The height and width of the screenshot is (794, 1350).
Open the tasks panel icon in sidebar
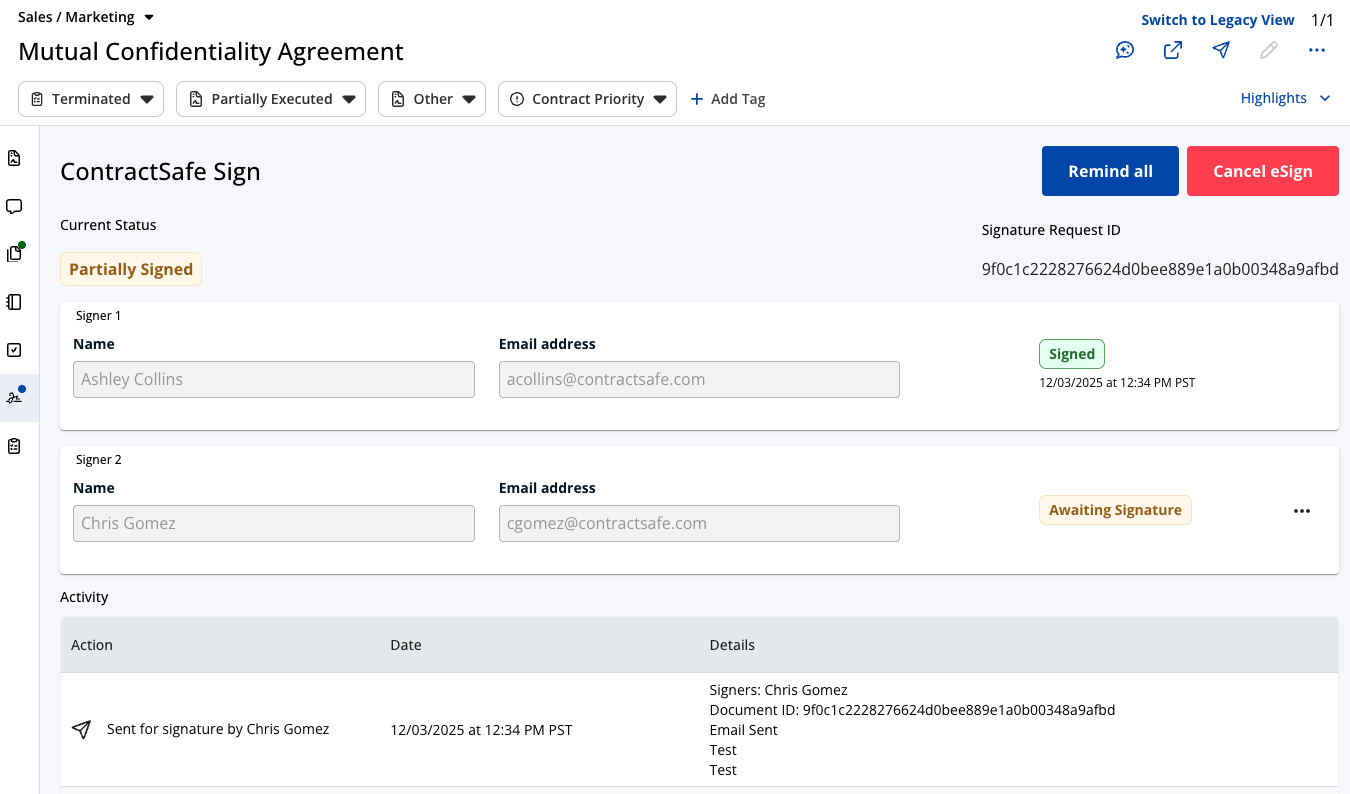(14, 349)
